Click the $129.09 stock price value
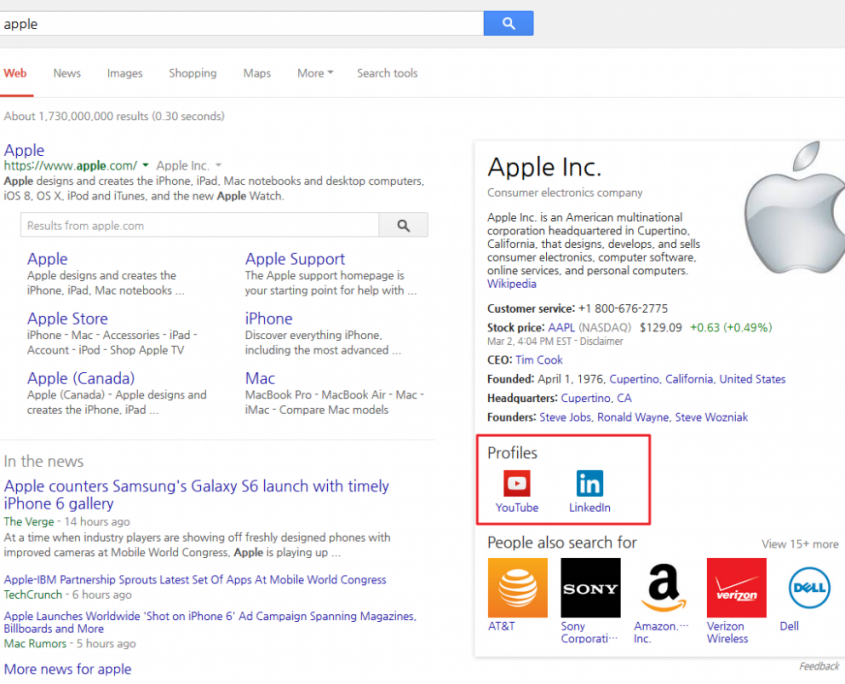Viewport: 845px width, 684px height. [x=661, y=328]
